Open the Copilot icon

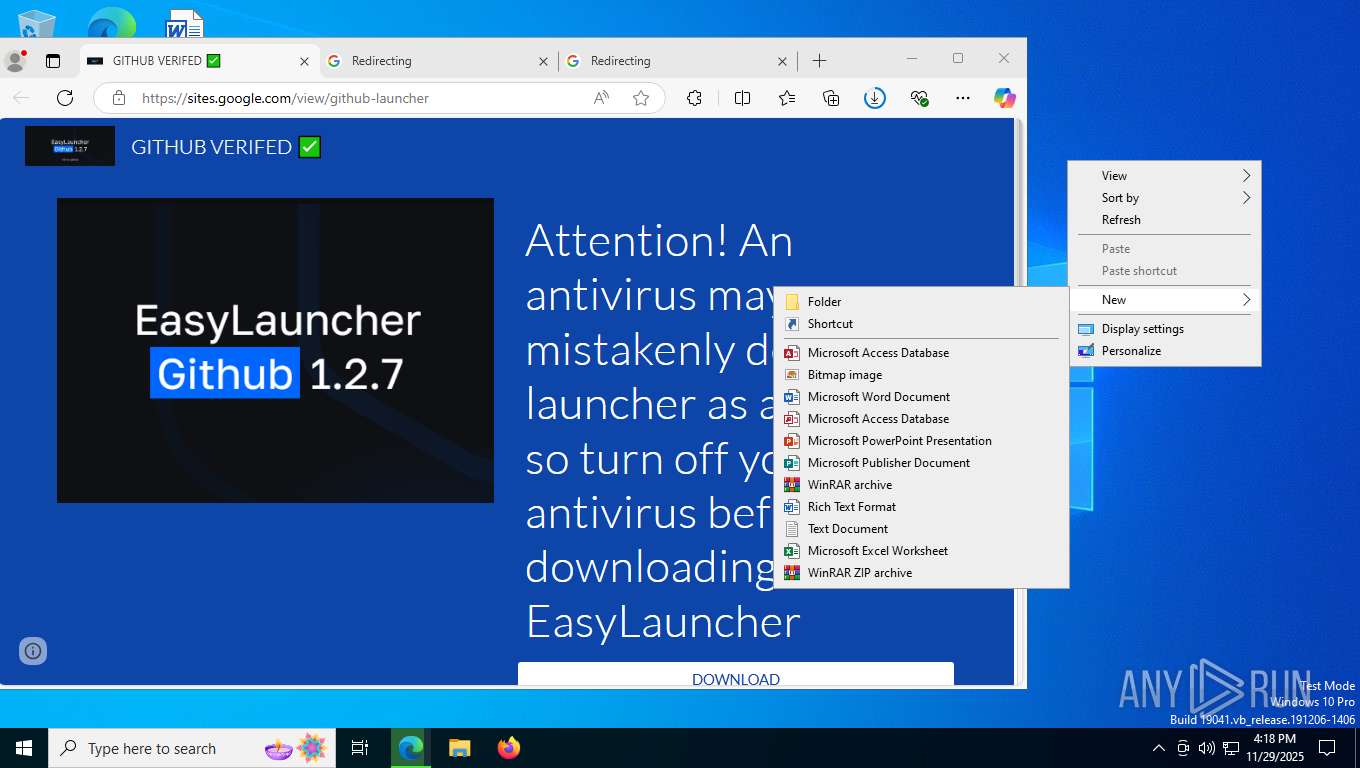click(1005, 98)
